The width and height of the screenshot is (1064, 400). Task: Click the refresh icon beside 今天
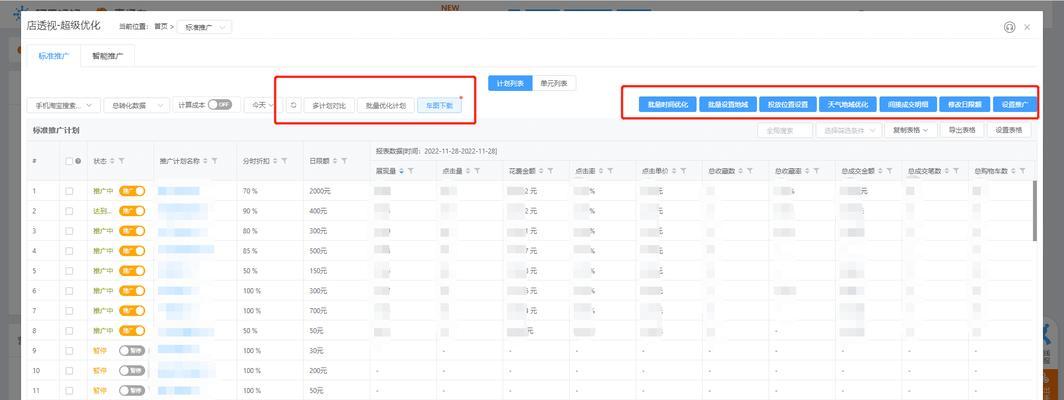[x=293, y=105]
